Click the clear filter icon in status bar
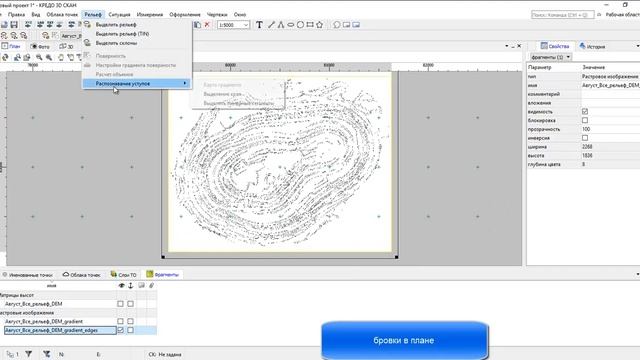Screen dimensions: 640x360 [47, 354]
